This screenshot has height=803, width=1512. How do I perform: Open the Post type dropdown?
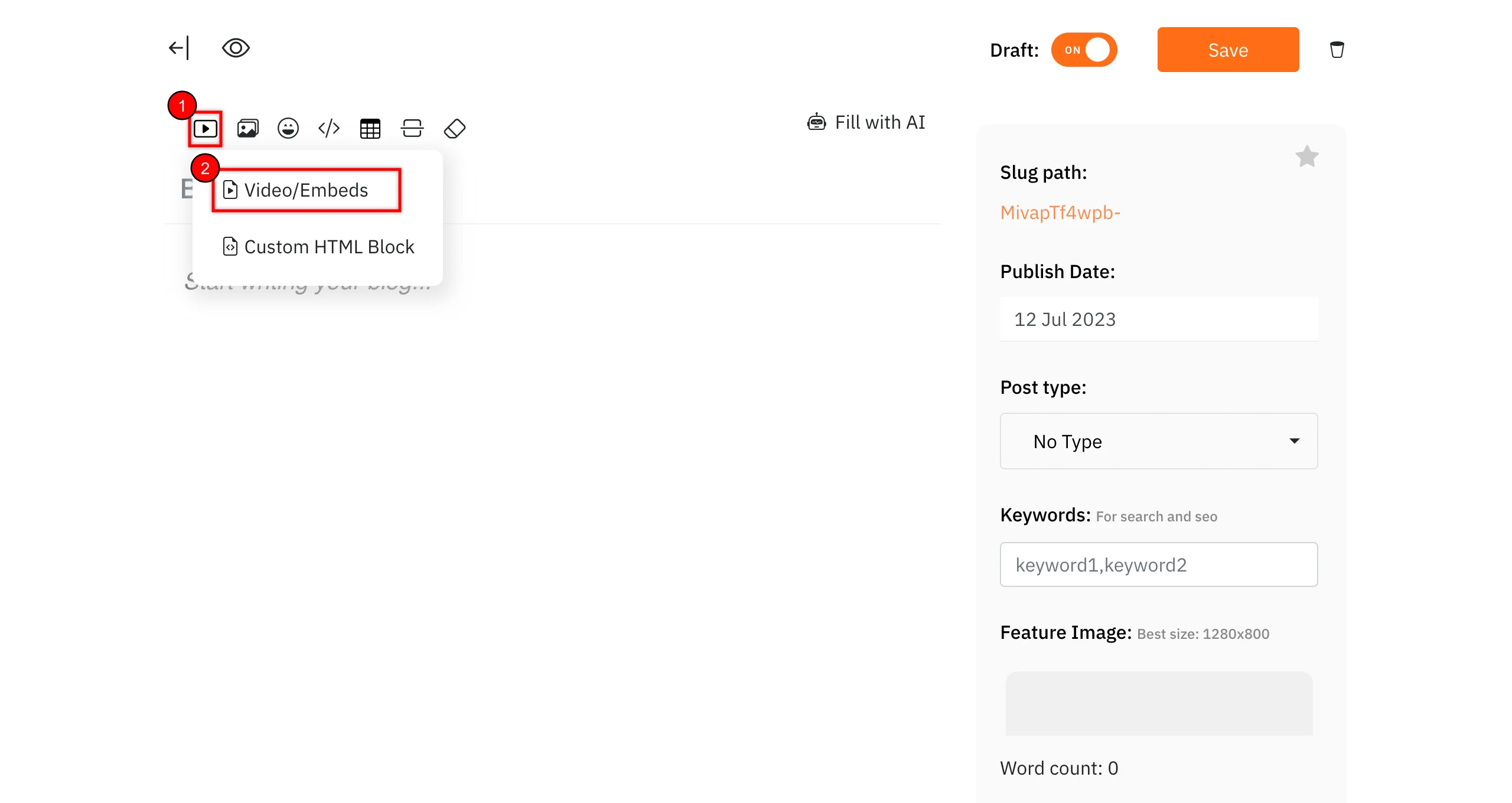[x=1158, y=441]
